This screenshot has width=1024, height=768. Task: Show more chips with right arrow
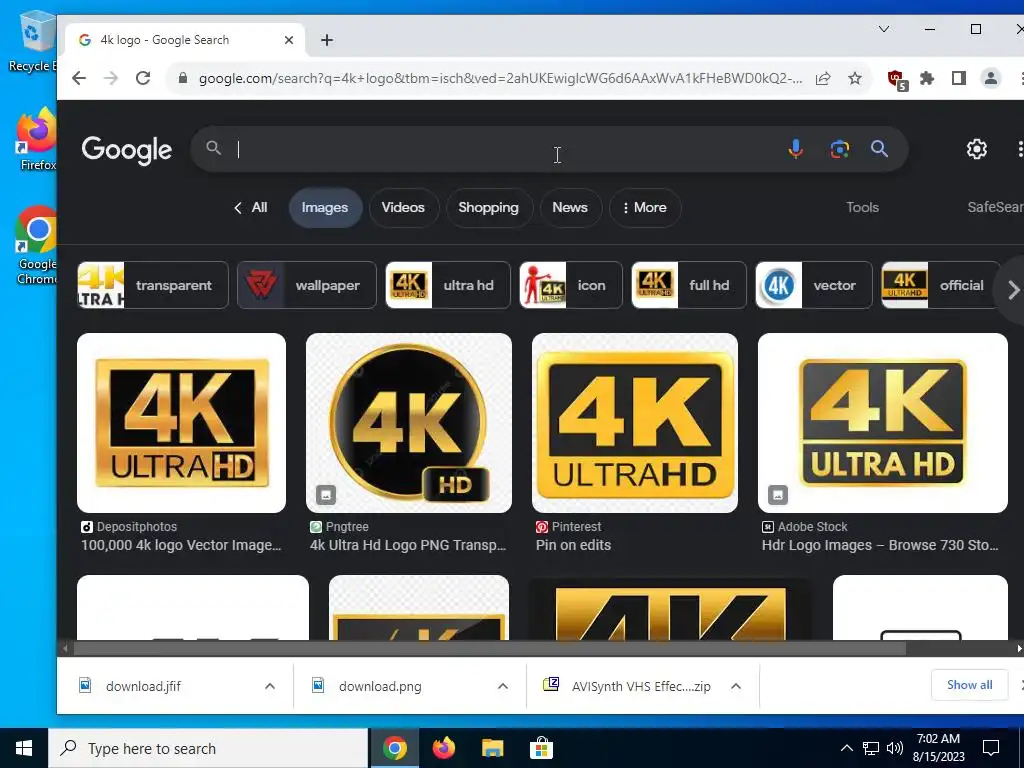tap(1013, 289)
